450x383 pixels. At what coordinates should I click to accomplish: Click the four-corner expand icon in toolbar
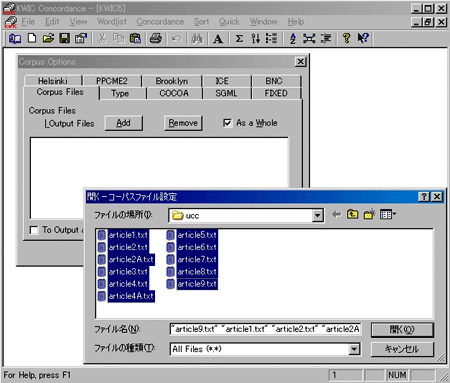pos(309,39)
